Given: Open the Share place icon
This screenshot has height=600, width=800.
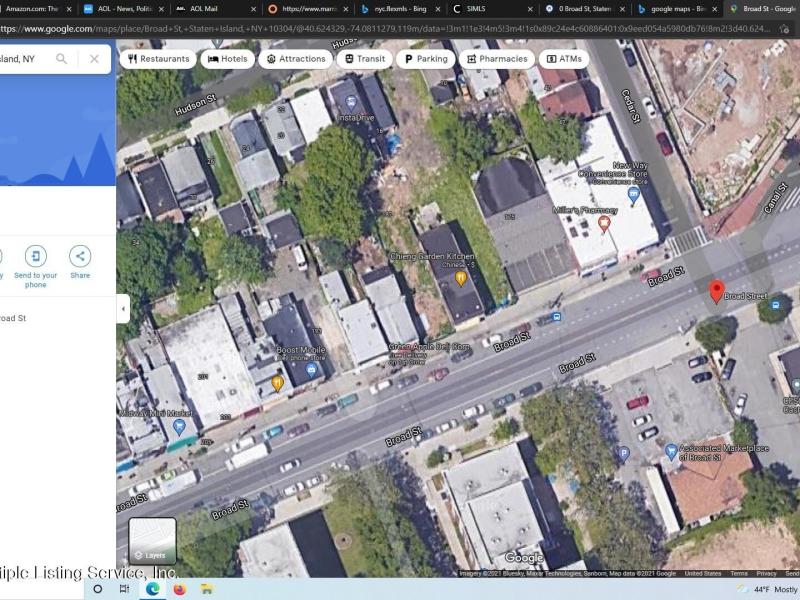Looking at the screenshot, I should point(80,256).
